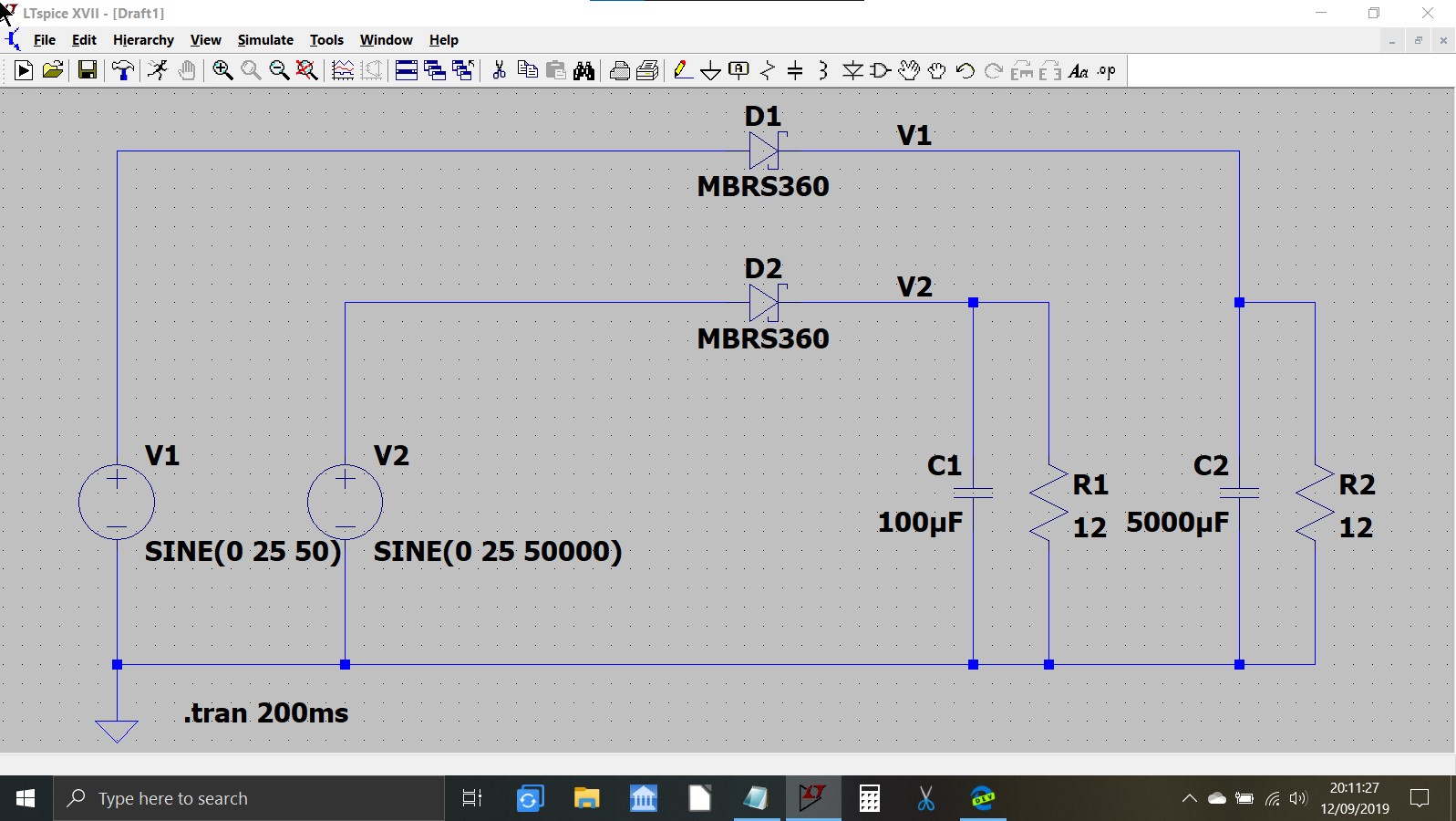Click the taskbar search box
This screenshot has width=1456, height=821.
tap(249, 799)
